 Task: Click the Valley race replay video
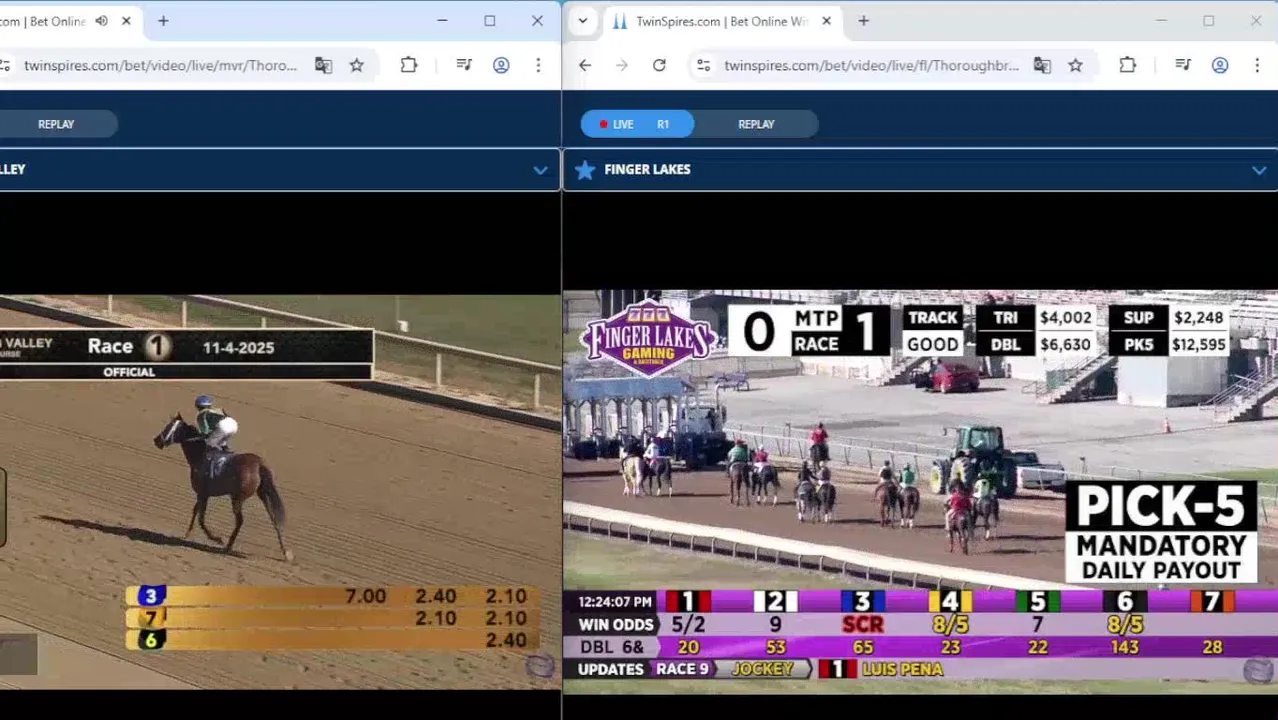[x=280, y=491]
